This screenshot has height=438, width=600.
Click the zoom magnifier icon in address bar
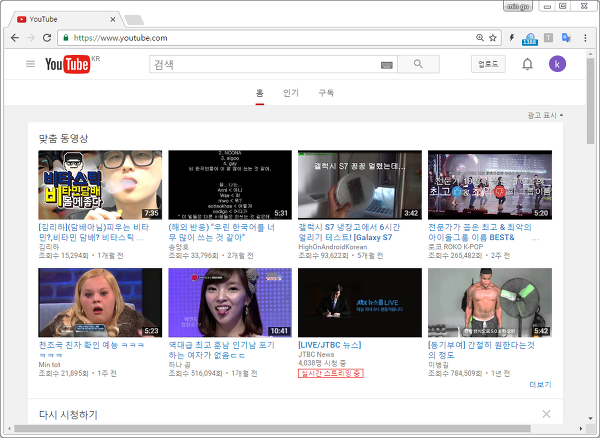coord(480,37)
